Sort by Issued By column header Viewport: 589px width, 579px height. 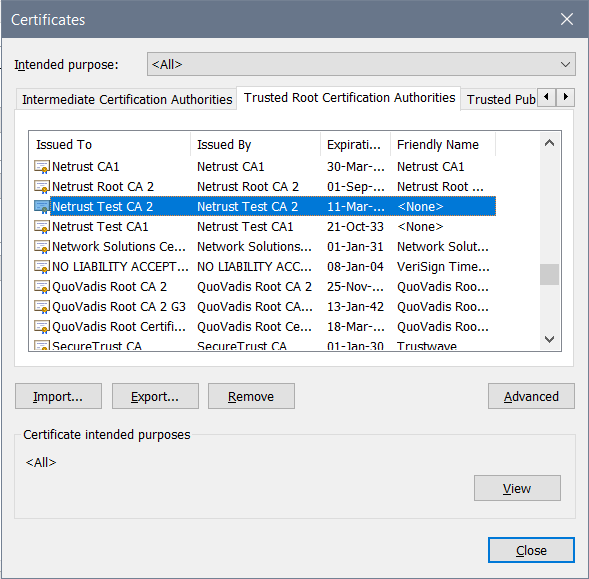[x=255, y=144]
